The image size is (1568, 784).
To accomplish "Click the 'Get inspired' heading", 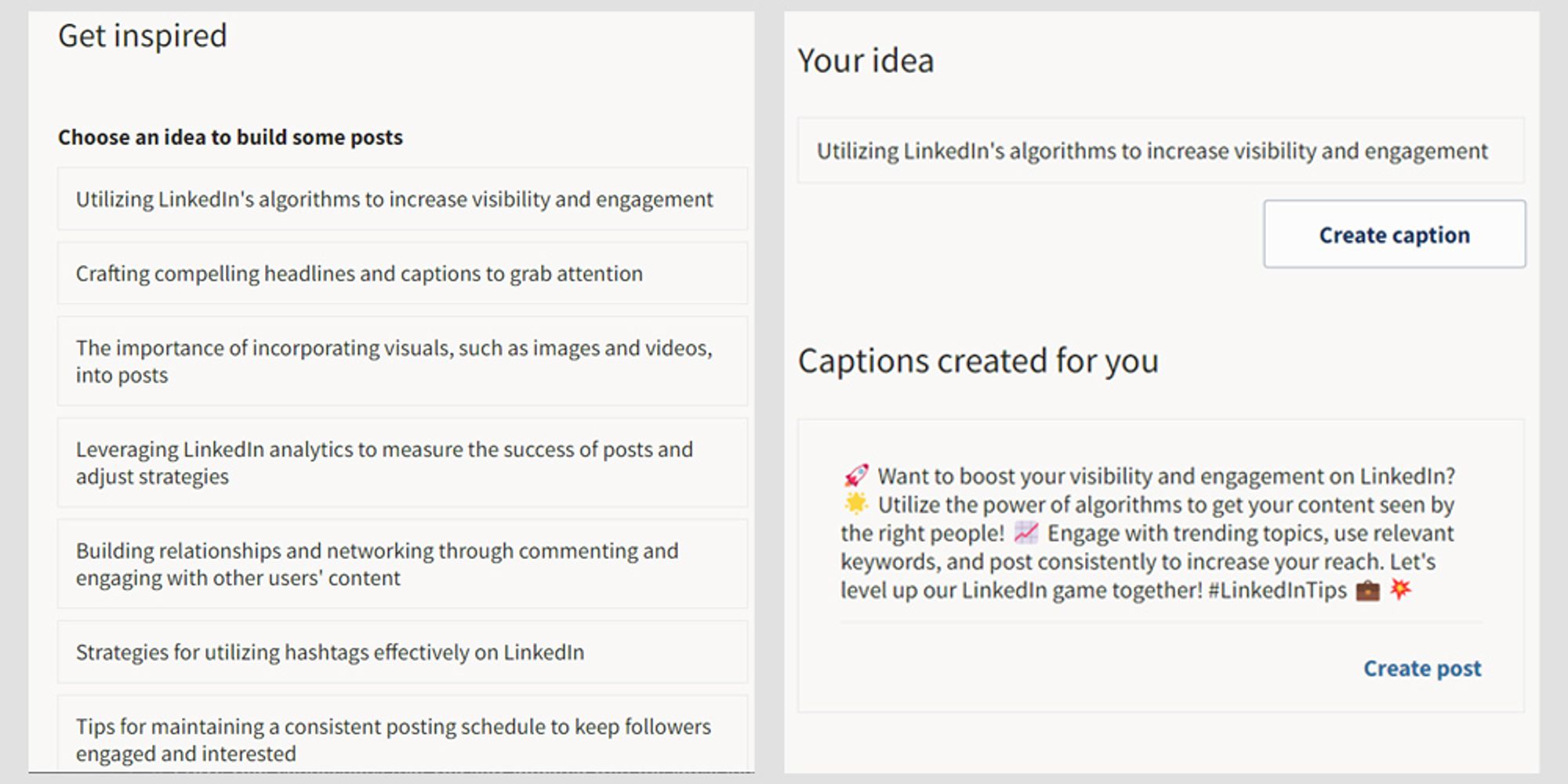I will click(x=143, y=36).
